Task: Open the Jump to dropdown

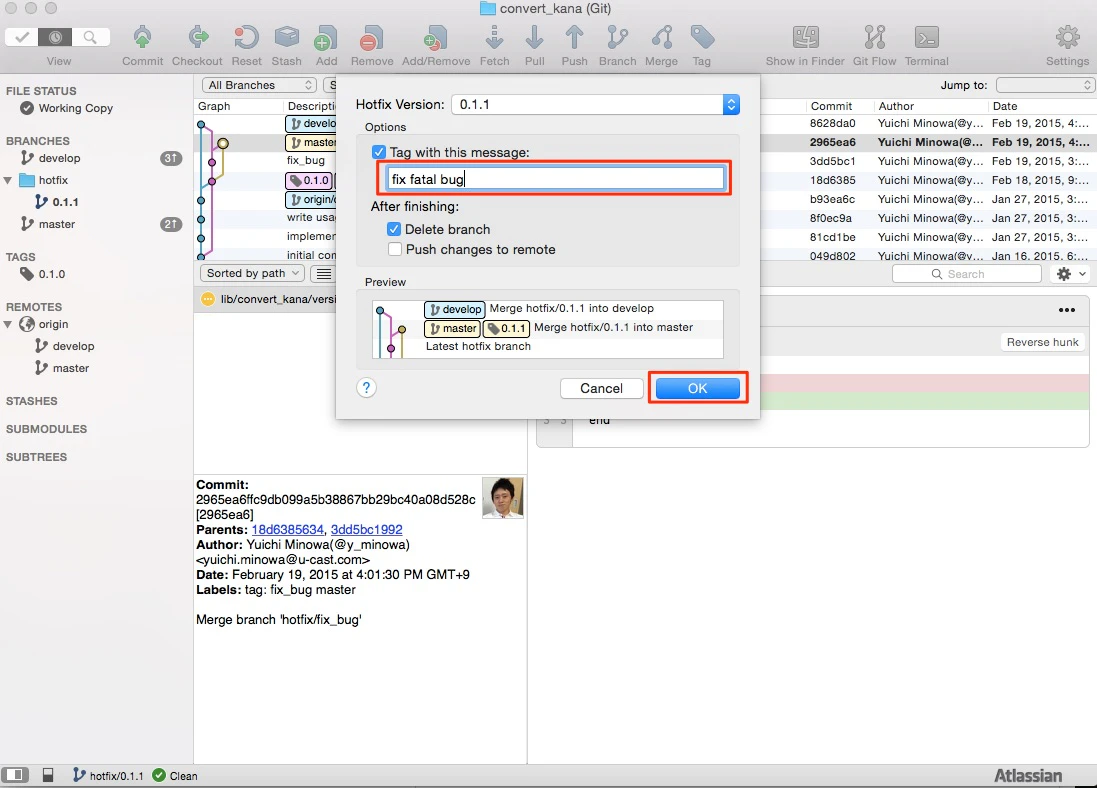Action: (x=1045, y=85)
